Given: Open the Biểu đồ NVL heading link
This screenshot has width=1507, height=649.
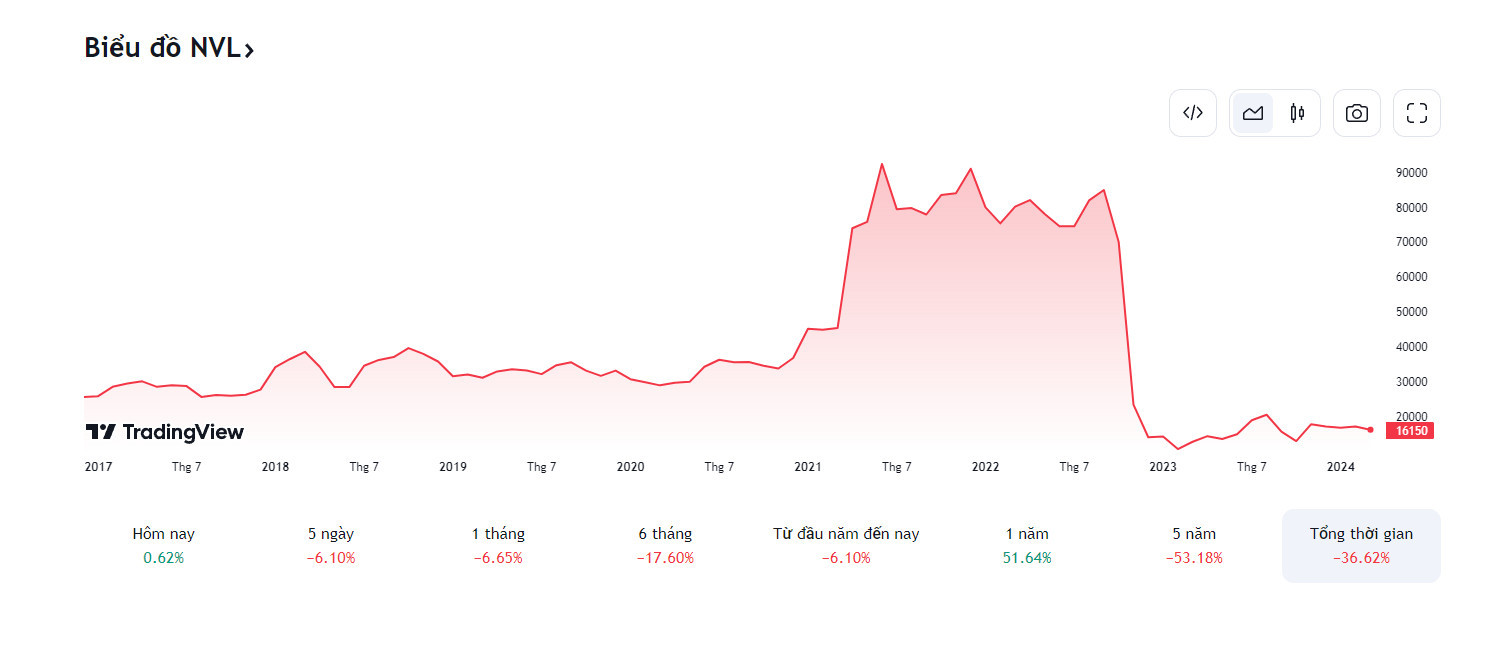Looking at the screenshot, I should (162, 47).
